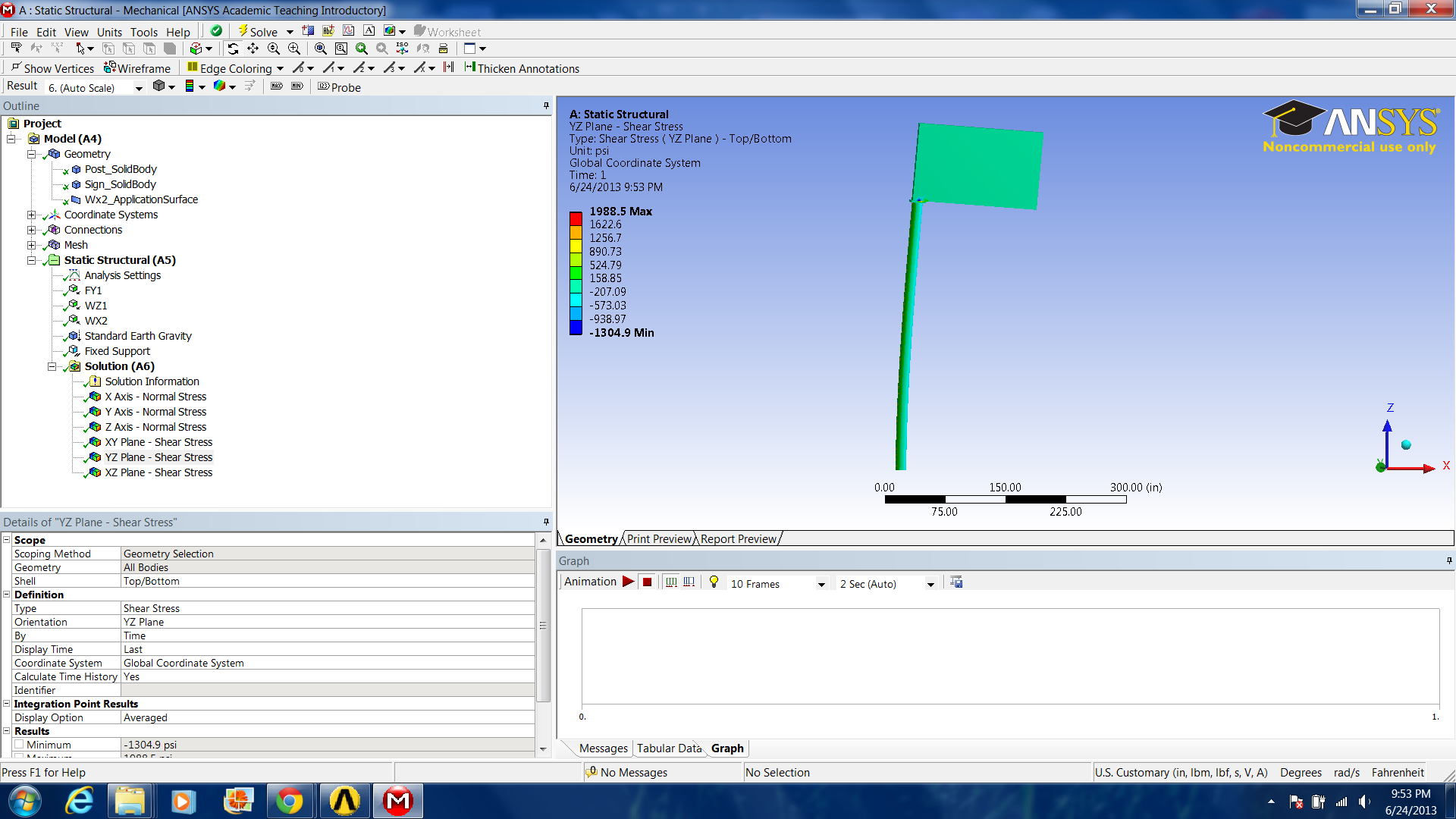This screenshot has height=819, width=1456.
Task: Click the blue -1304.9 Min legend color
Action: pos(576,328)
